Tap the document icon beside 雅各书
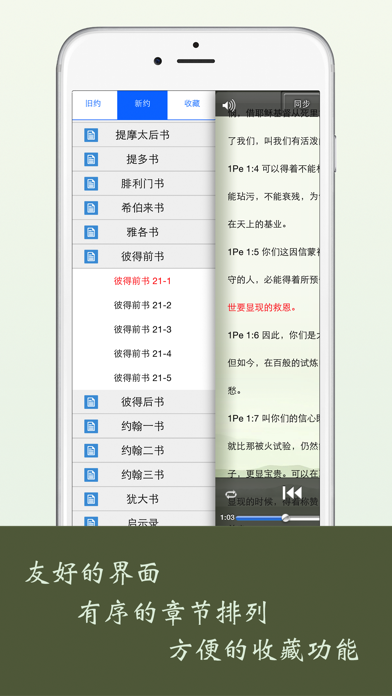392x696 pixels. [x=91, y=232]
